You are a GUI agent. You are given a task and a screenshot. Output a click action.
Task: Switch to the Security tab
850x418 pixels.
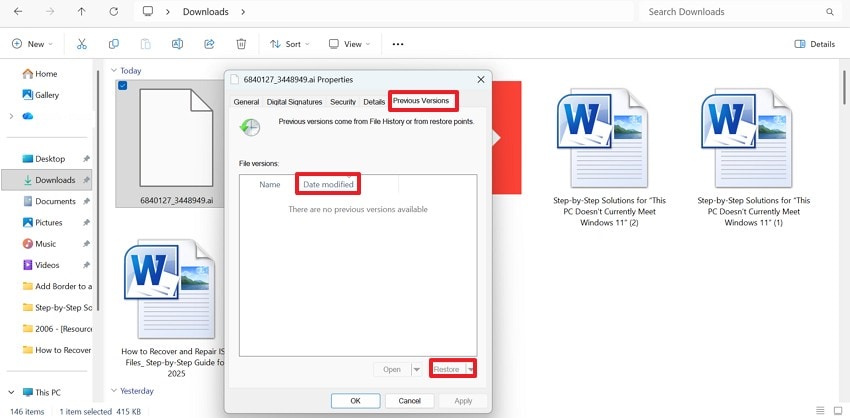343,102
